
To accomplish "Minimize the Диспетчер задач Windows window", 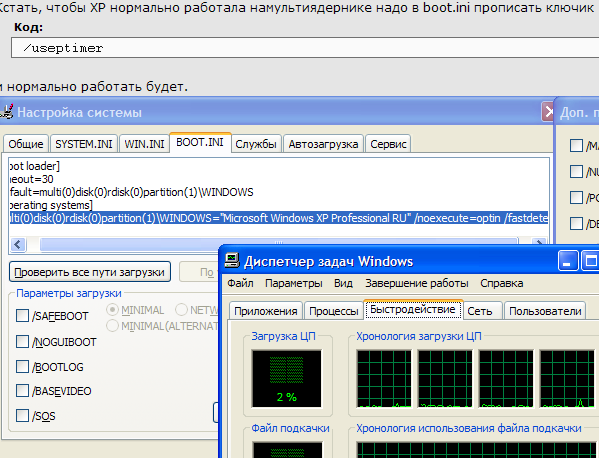I will 567,261.
